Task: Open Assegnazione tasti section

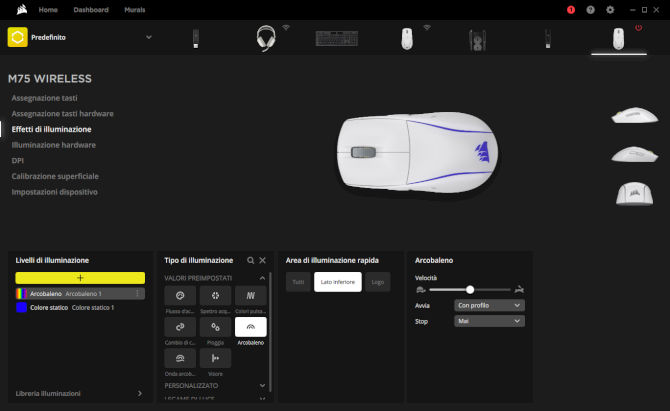Action: [x=44, y=98]
